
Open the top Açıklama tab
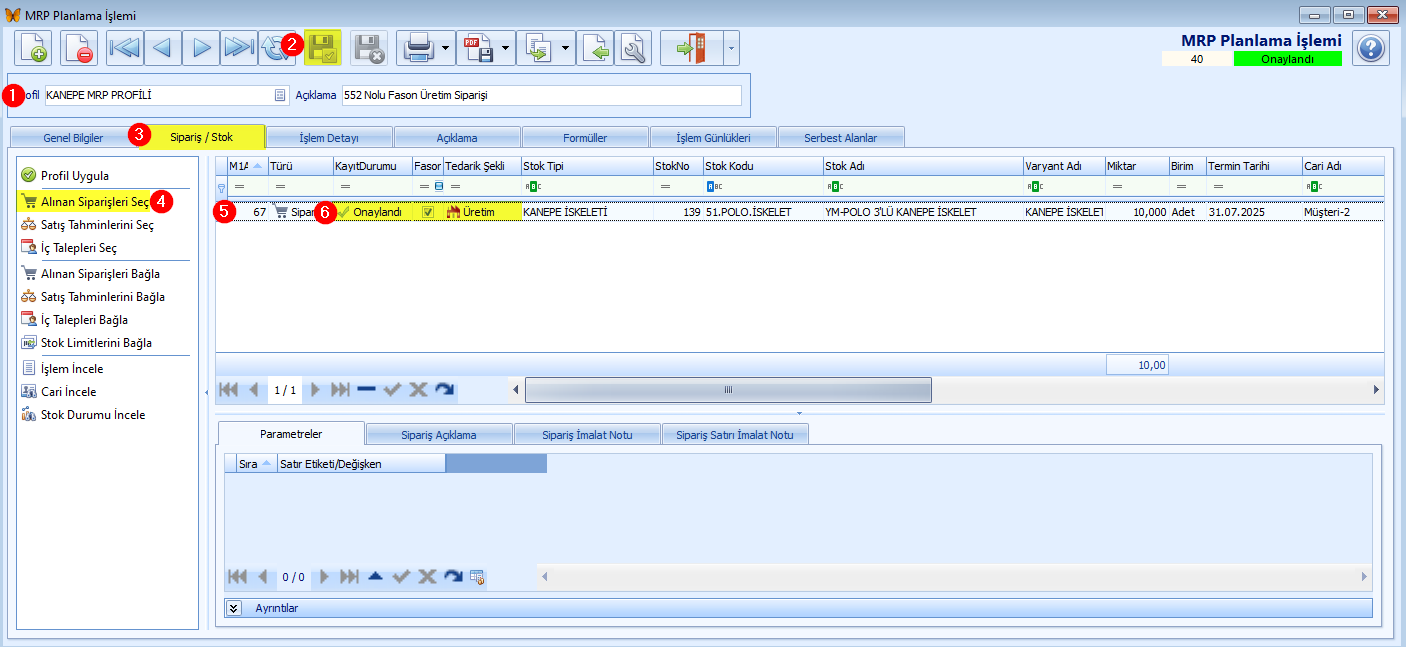pyautogui.click(x=457, y=137)
